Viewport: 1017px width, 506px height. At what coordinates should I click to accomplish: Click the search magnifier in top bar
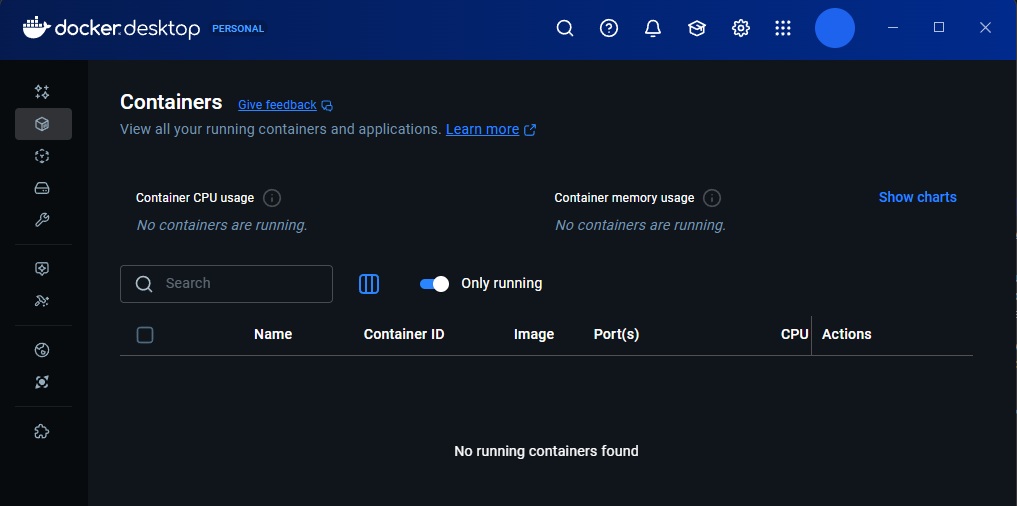coord(565,28)
